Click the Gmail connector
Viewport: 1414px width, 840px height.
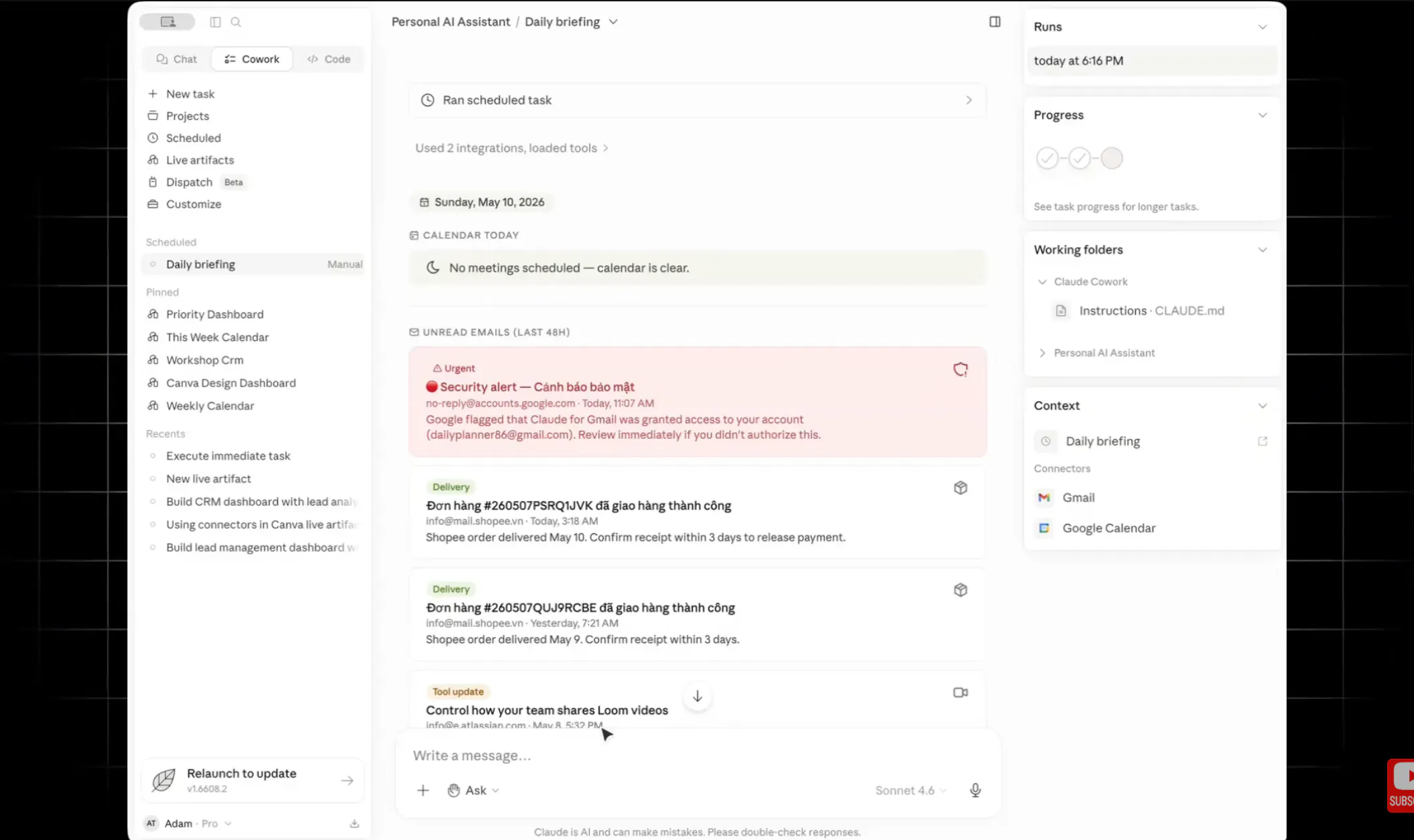coord(1066,498)
